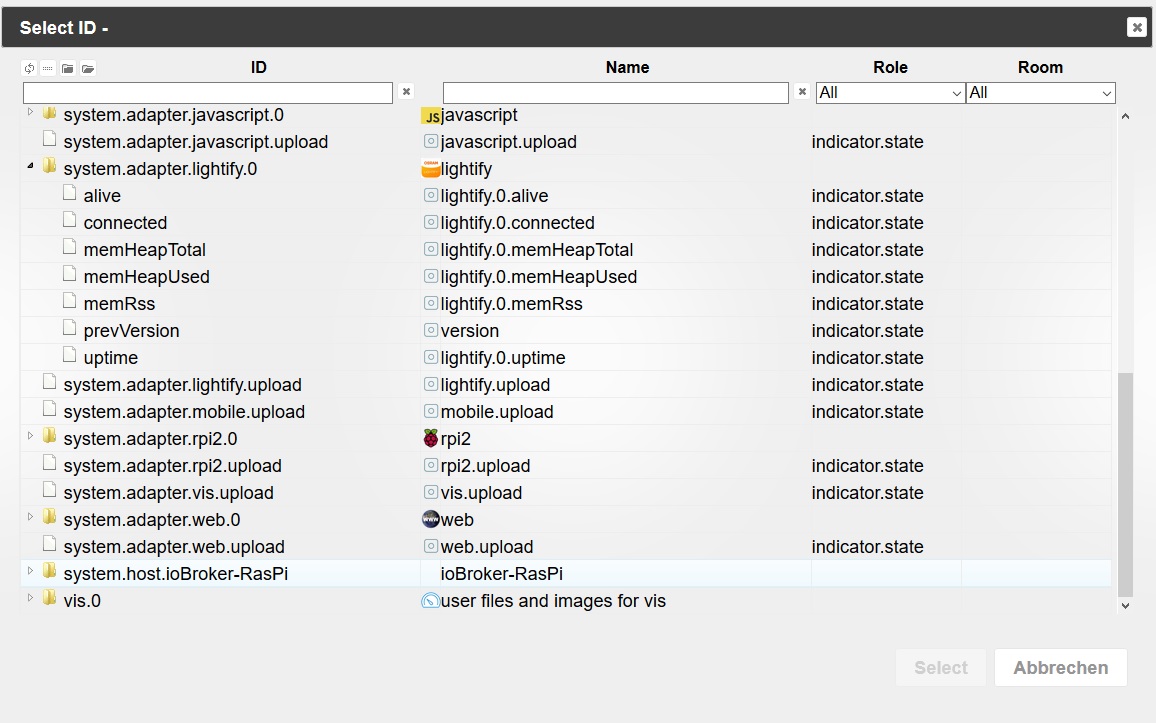Screen dimensions: 1156x723
Task: Open the Role filter dropdown
Action: (x=890, y=93)
